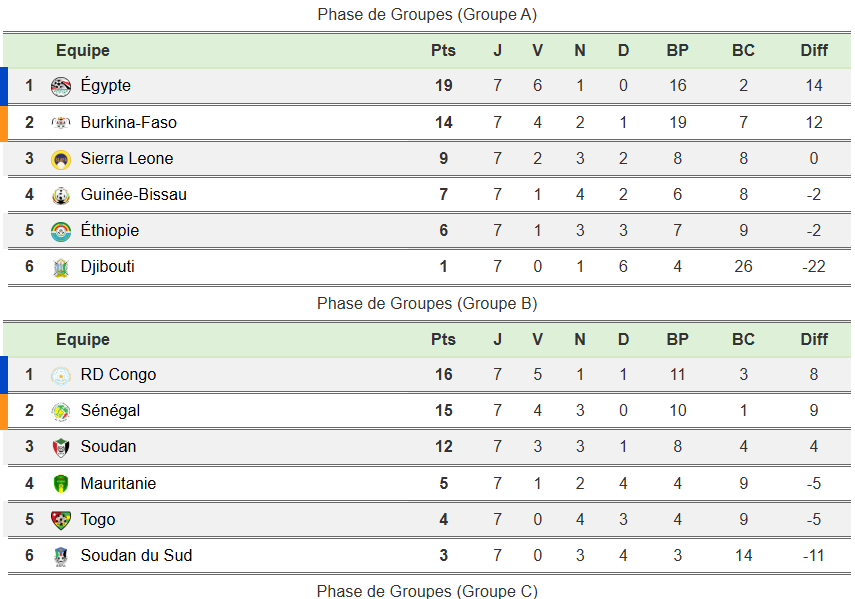Click the Soudan du Sud crest icon
Screen dimensions: 855x599
(x=61, y=556)
